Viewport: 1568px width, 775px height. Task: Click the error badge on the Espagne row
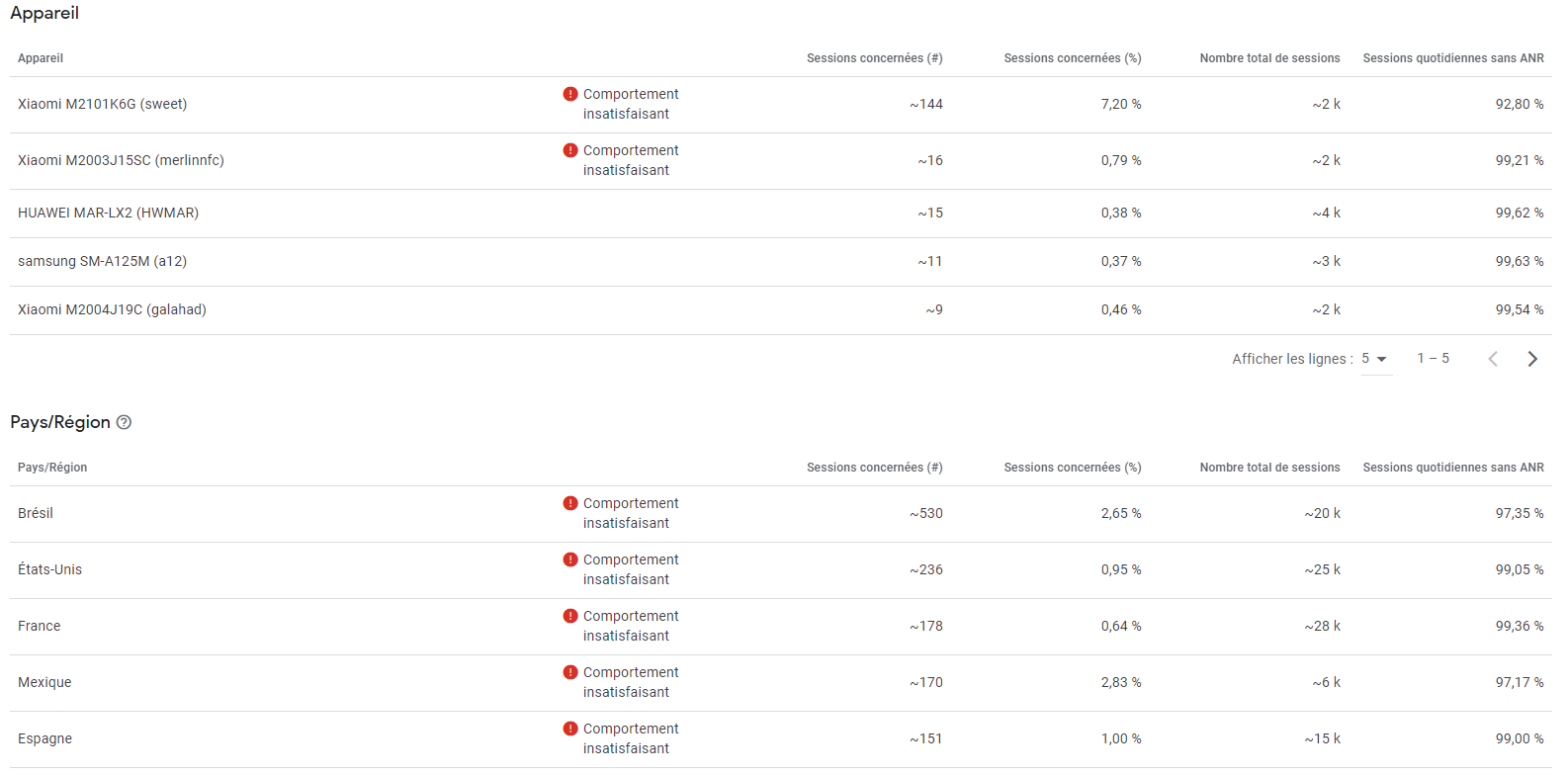point(569,729)
